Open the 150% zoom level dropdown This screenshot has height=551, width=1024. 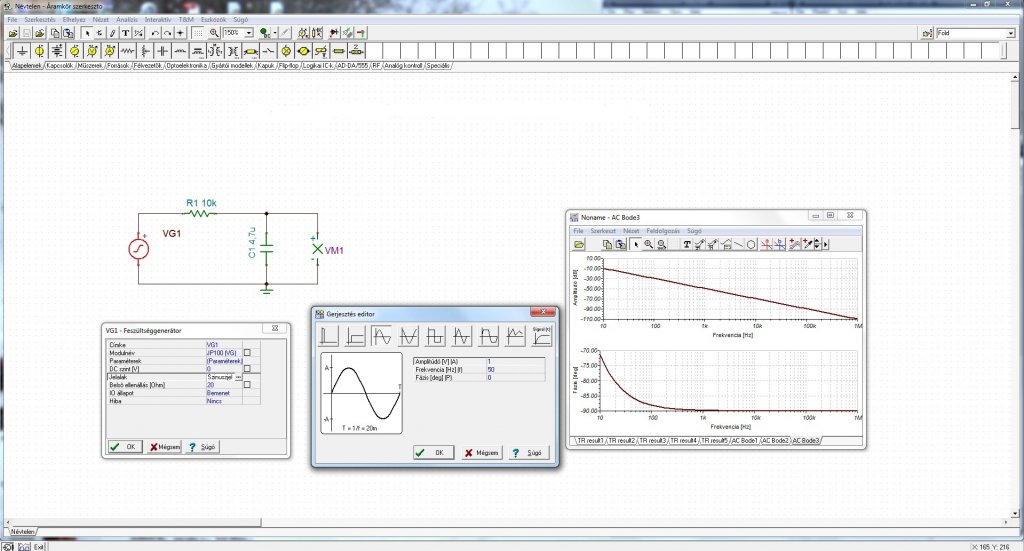(x=249, y=33)
